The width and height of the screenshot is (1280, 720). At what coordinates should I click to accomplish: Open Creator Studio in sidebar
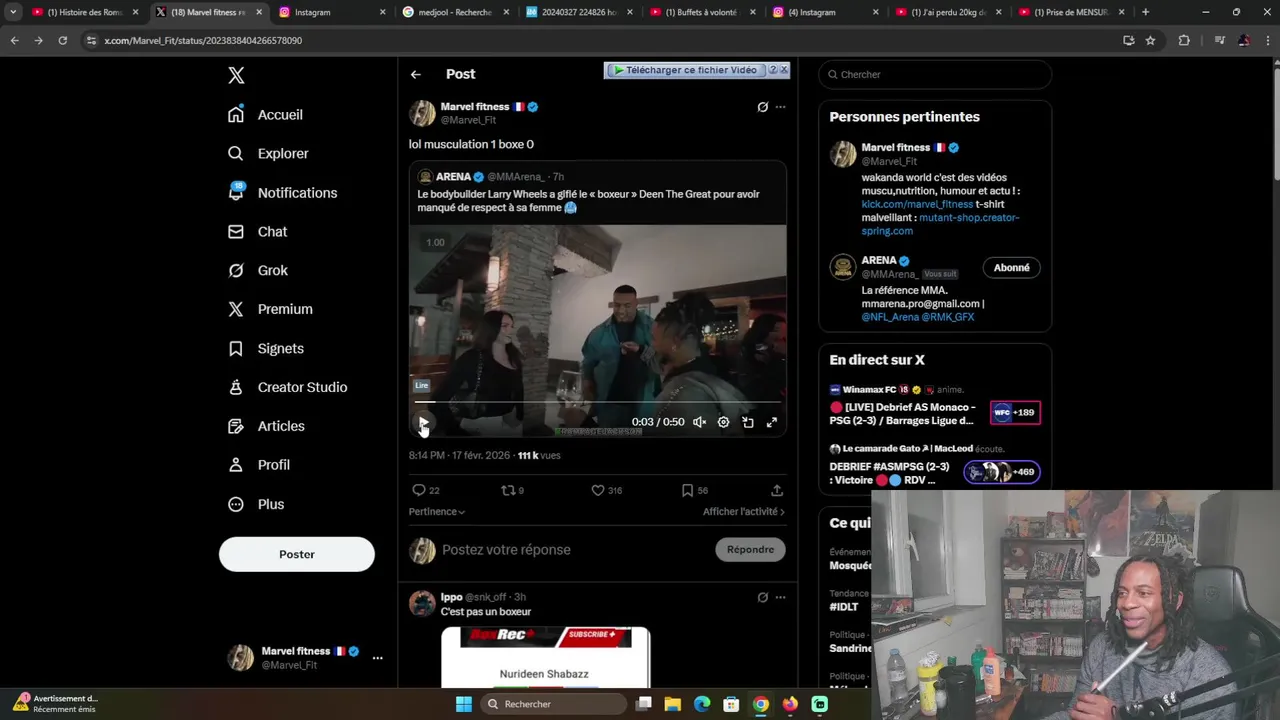pos(287,387)
